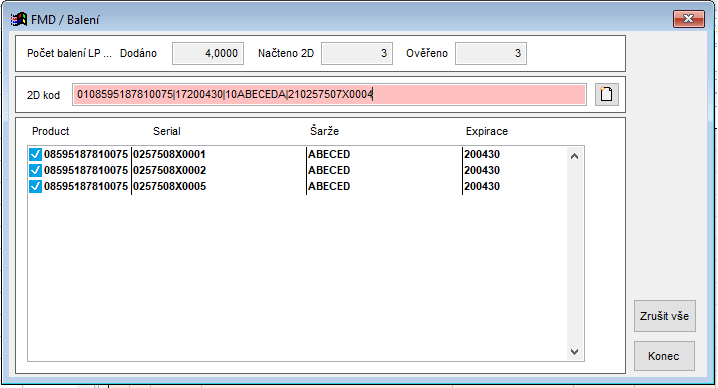Image resolution: width=718 pixels, height=388 pixels.
Task: Click the Ověřeno value field
Action: coord(490,53)
